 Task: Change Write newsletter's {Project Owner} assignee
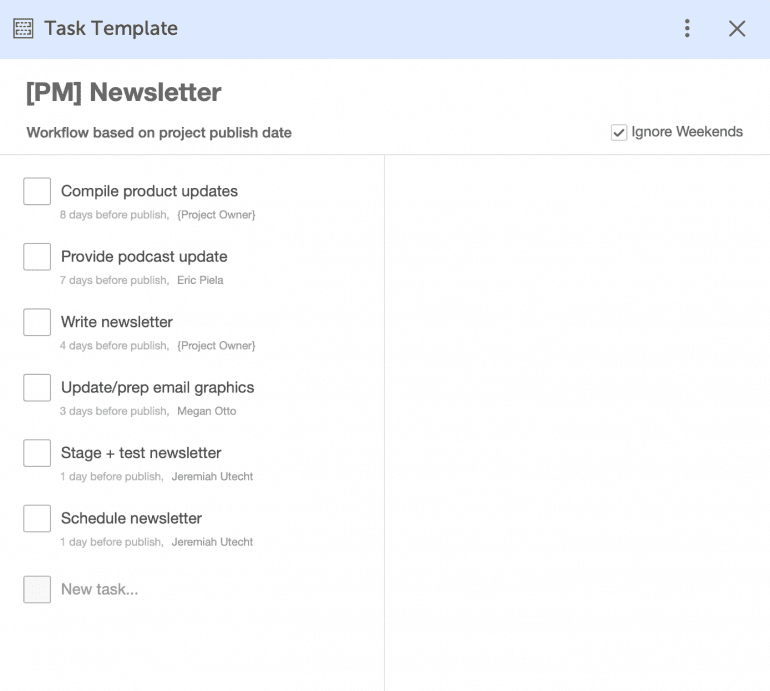(x=216, y=346)
